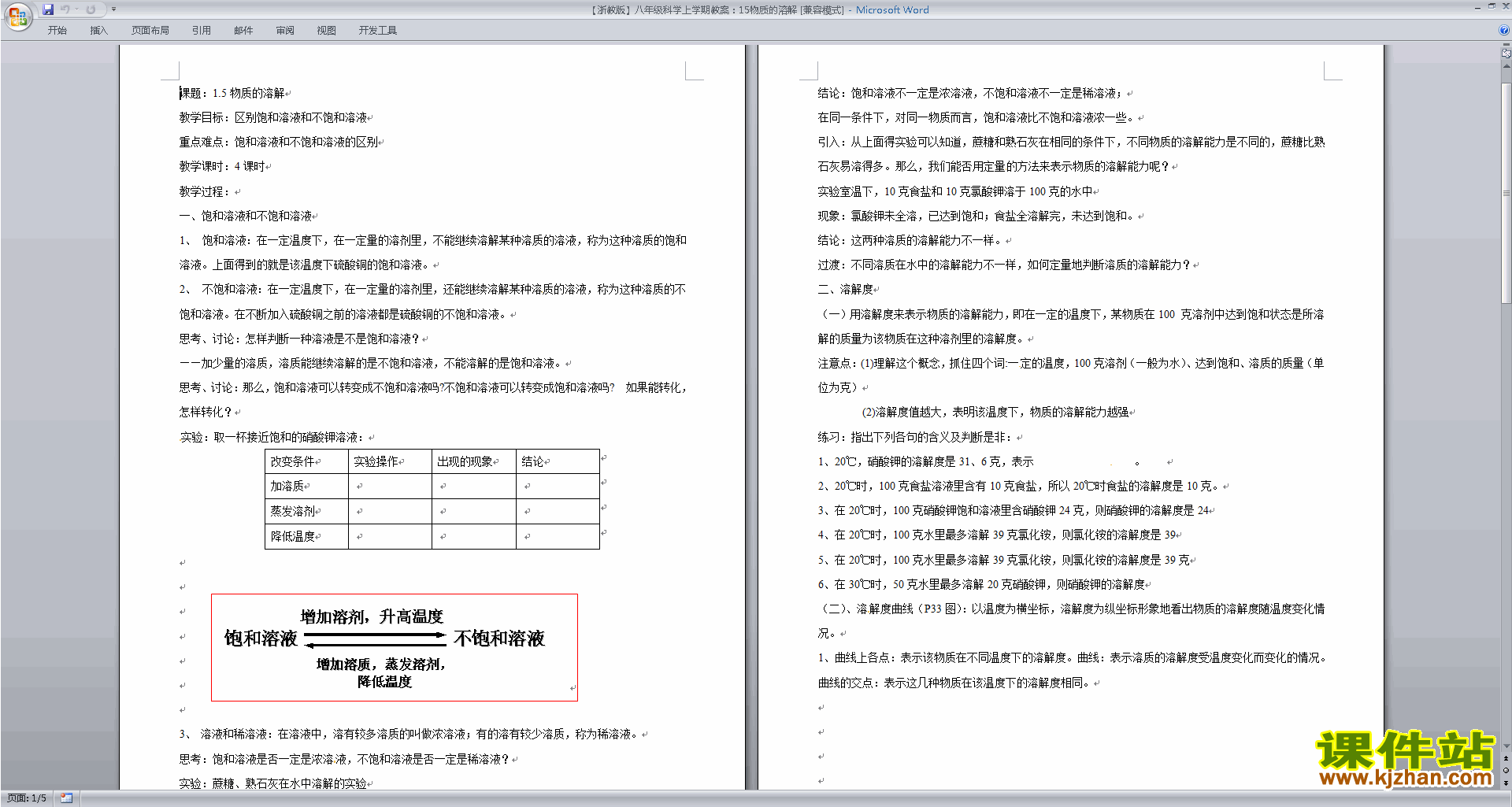Switch to the 视图 tab
Viewport: 1512px width, 807px height.
pyautogui.click(x=326, y=31)
